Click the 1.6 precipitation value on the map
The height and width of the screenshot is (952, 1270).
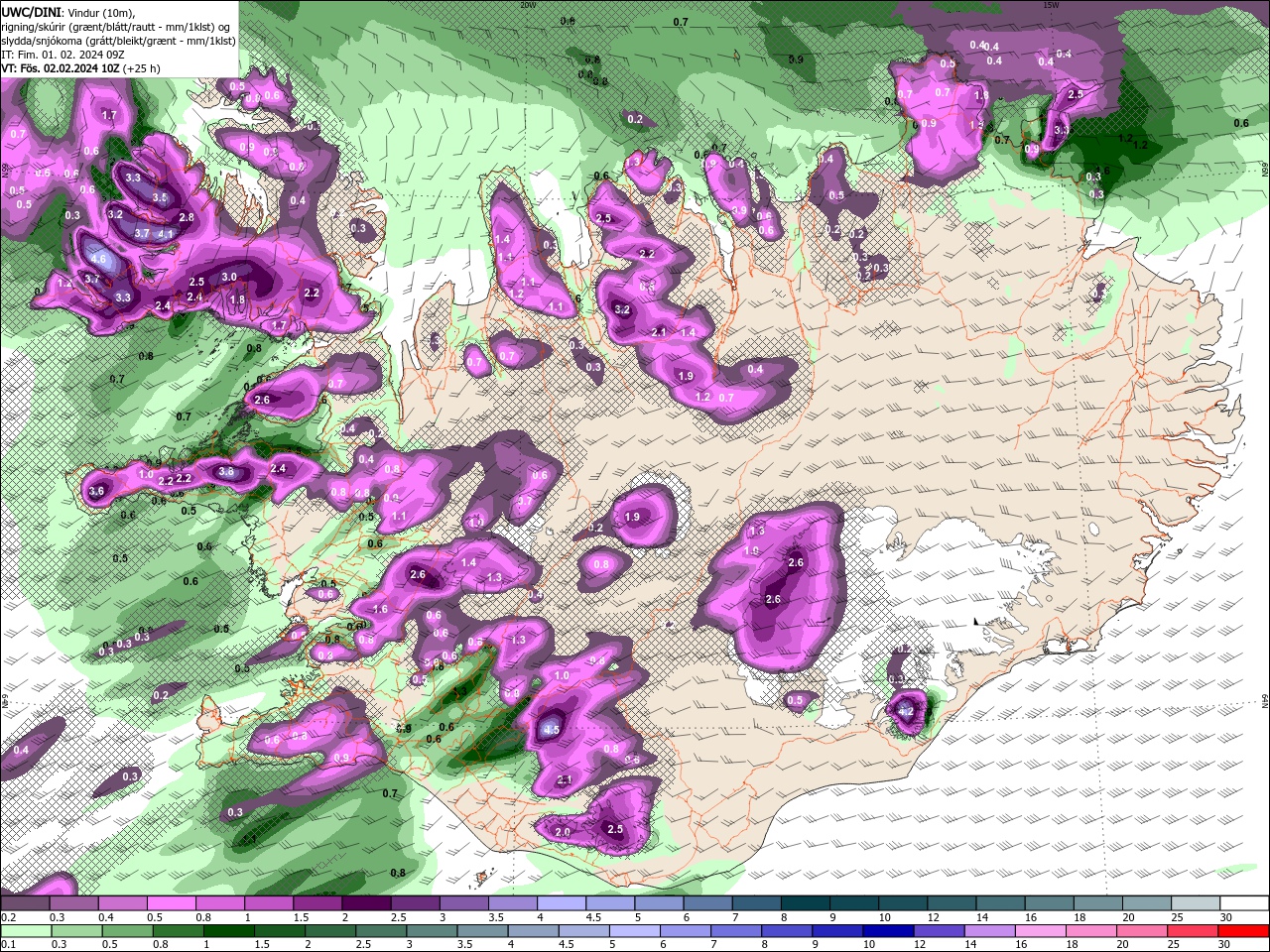[x=380, y=609]
